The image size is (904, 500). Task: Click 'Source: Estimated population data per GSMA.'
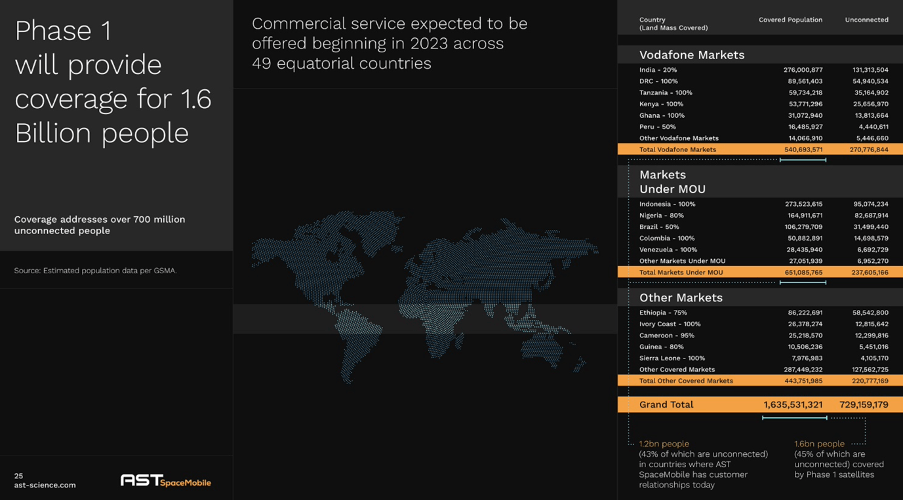tap(95, 270)
